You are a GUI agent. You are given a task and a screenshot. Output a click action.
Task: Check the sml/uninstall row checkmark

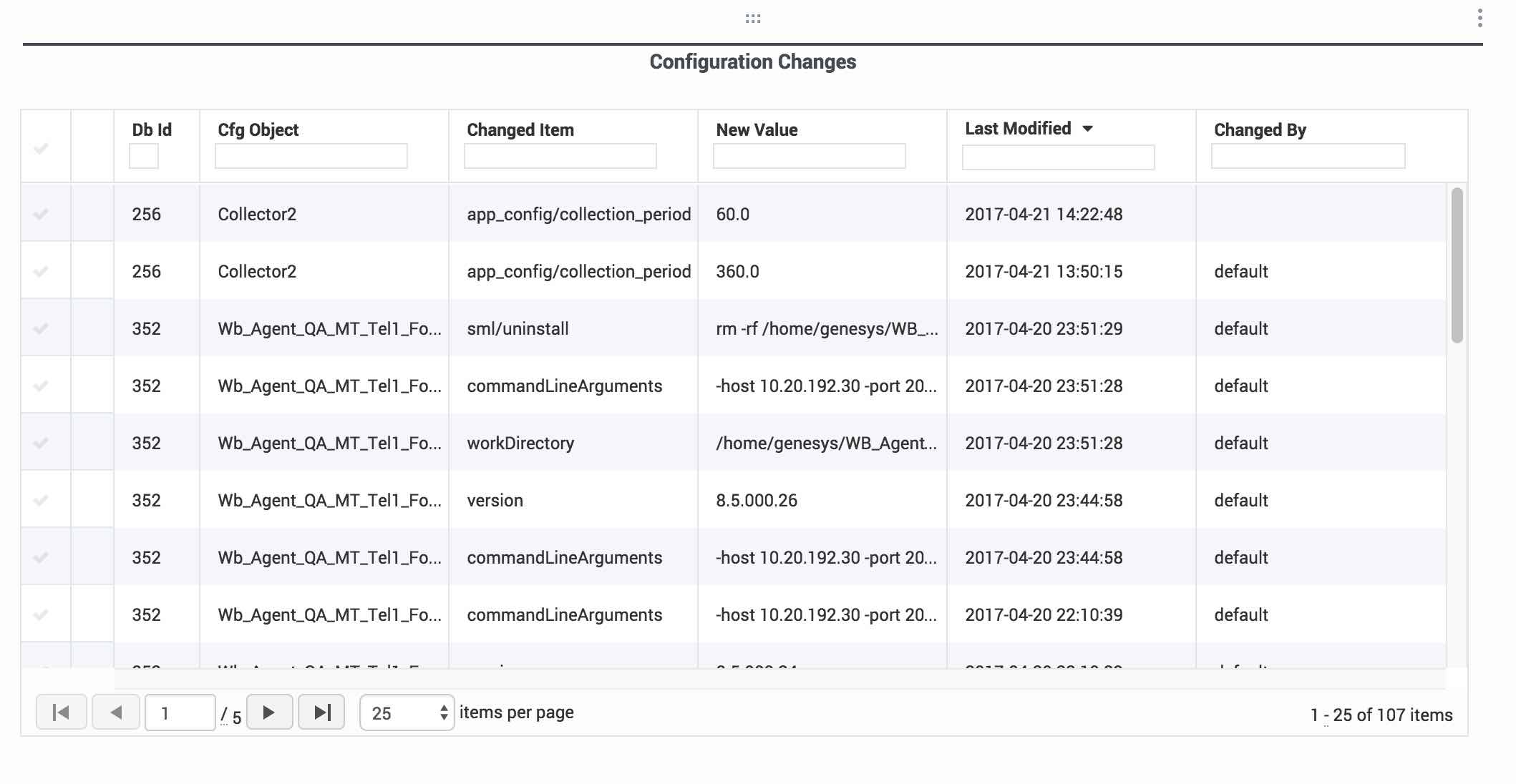pos(42,328)
